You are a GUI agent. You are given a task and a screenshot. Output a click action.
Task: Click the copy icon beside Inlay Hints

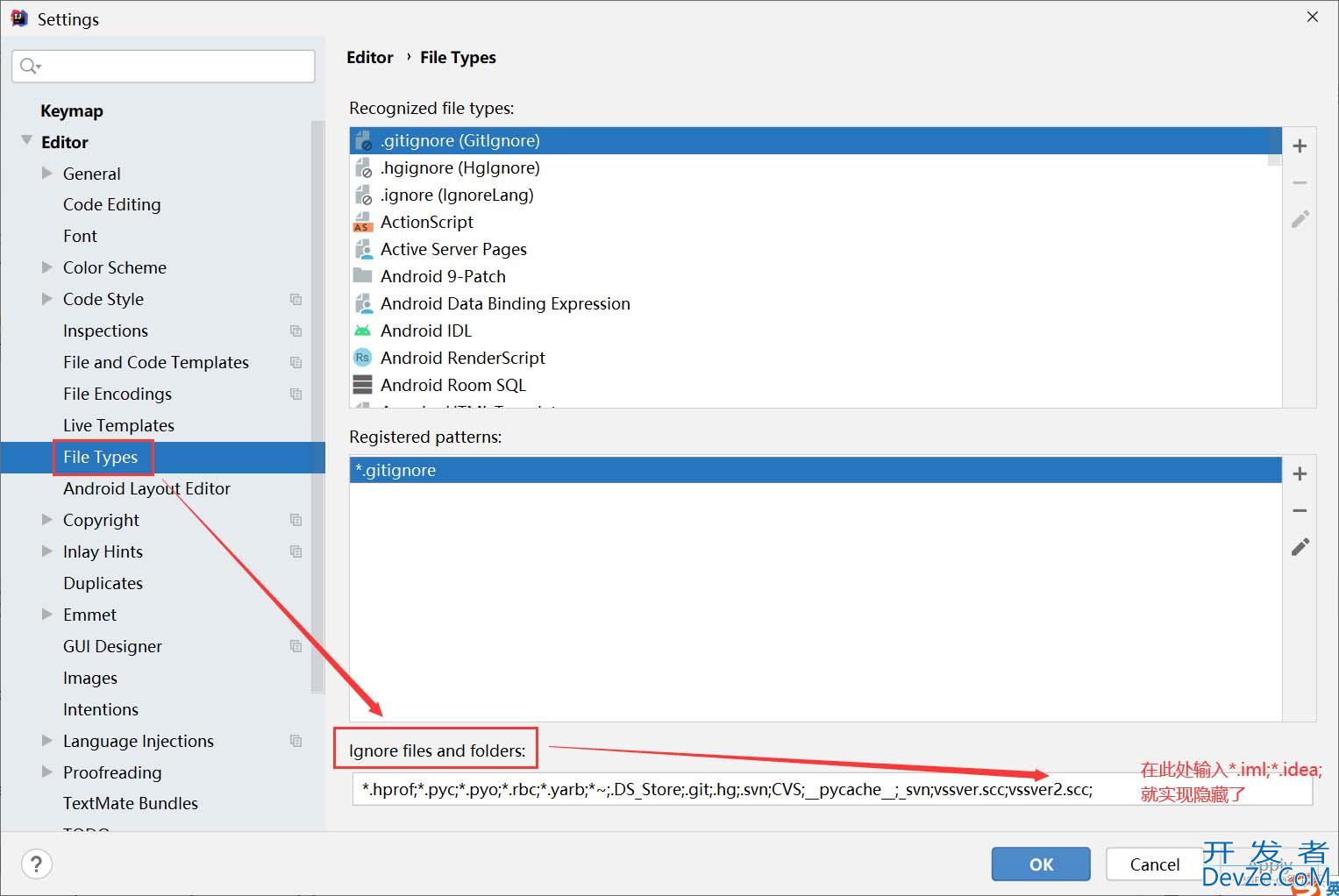(296, 551)
